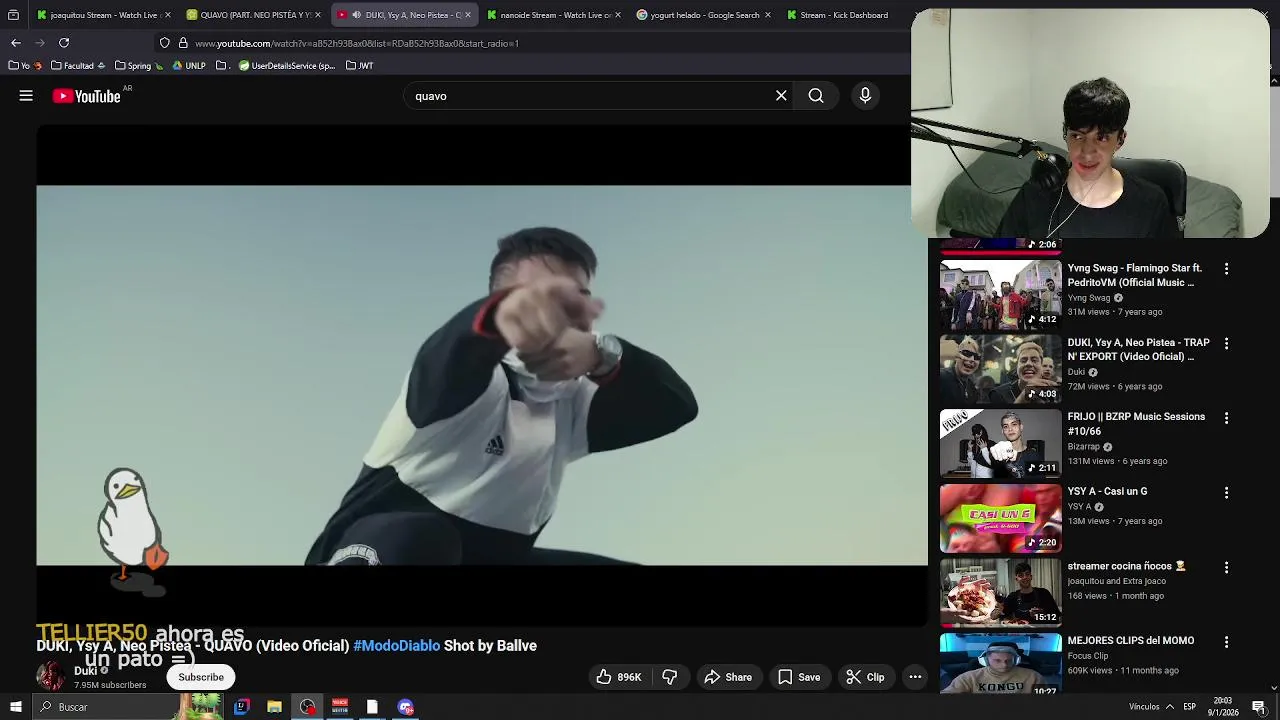This screenshot has height=720, width=1280.
Task: Open YSY A Casi un G thumbnail
Action: point(1000,518)
